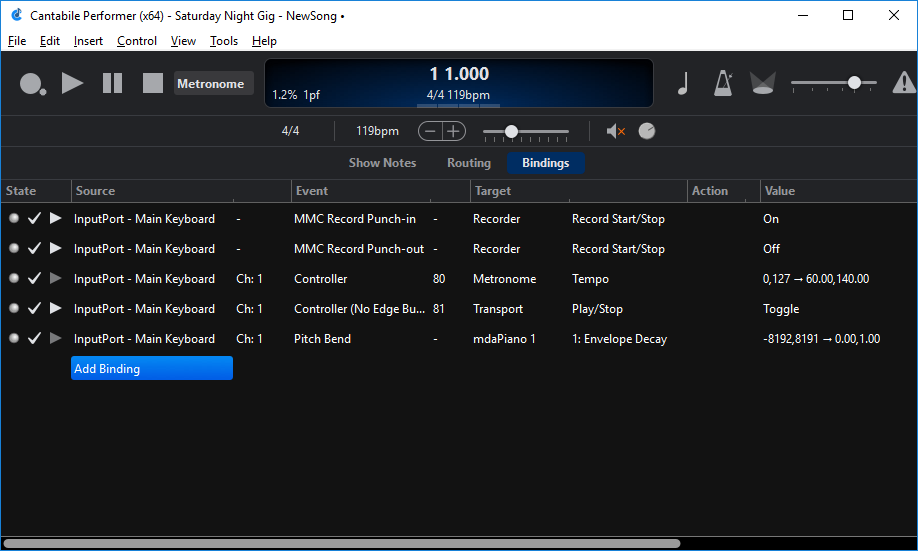Click the Value column header
Image resolution: width=918 pixels, height=551 pixels.
point(838,191)
